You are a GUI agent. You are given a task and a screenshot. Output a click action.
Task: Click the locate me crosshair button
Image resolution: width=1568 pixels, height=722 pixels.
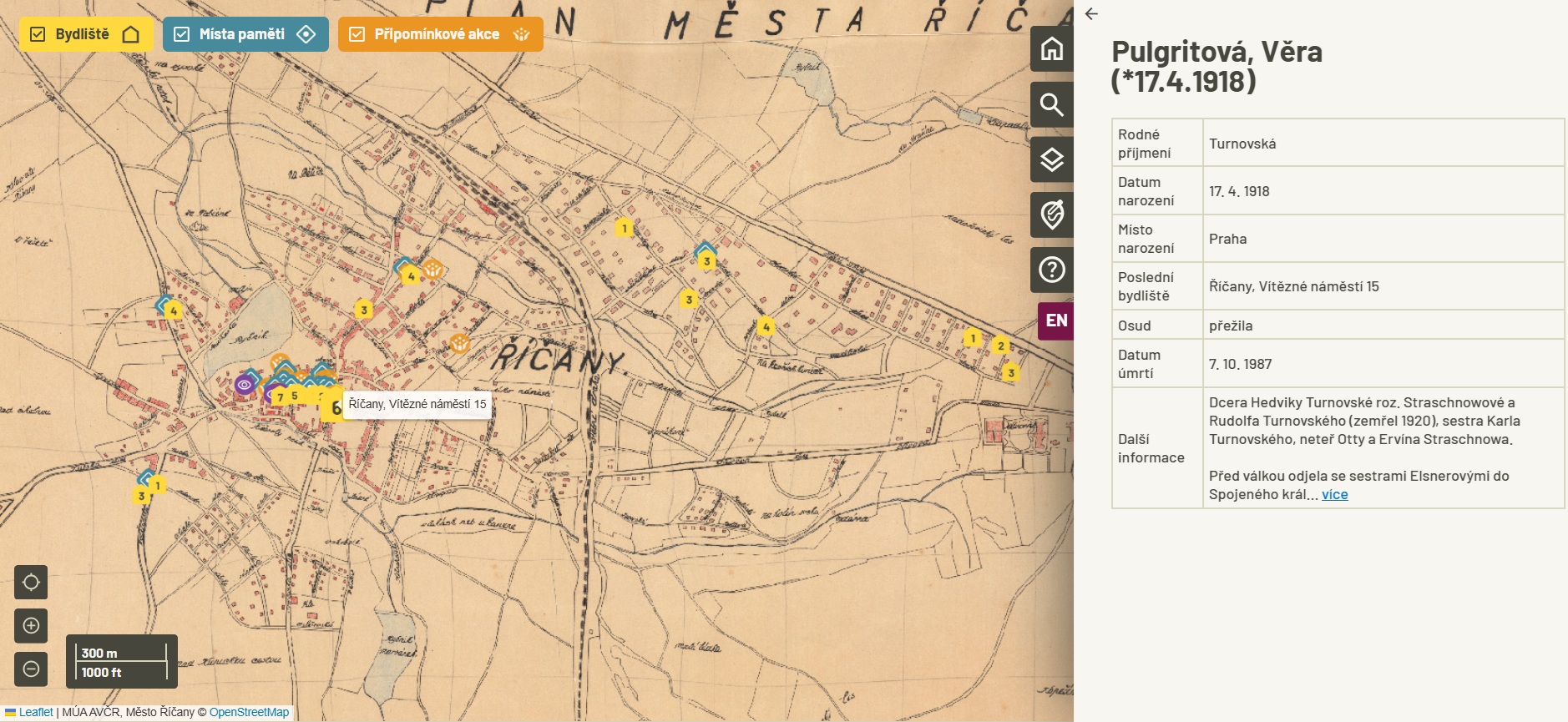(31, 583)
